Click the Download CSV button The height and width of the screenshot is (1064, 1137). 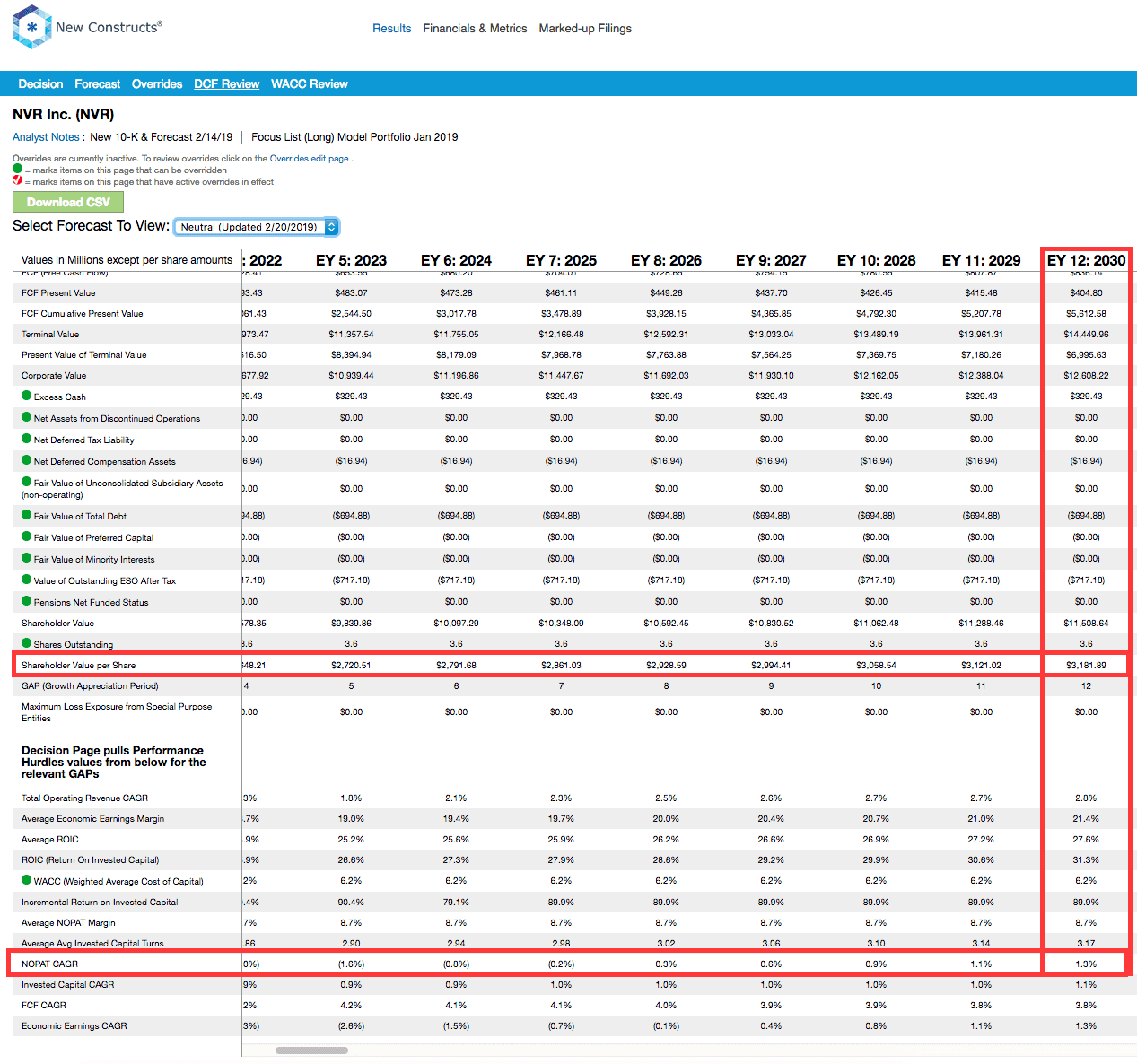pyautogui.click(x=68, y=202)
